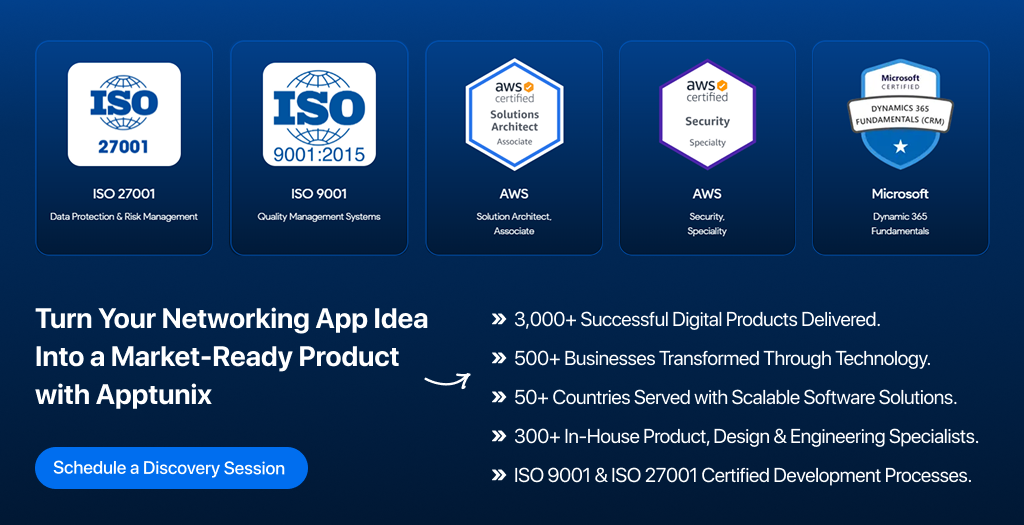Image resolution: width=1024 pixels, height=525 pixels.
Task: Click 'Quality Management Systems' text
Action: pyautogui.click(x=319, y=217)
